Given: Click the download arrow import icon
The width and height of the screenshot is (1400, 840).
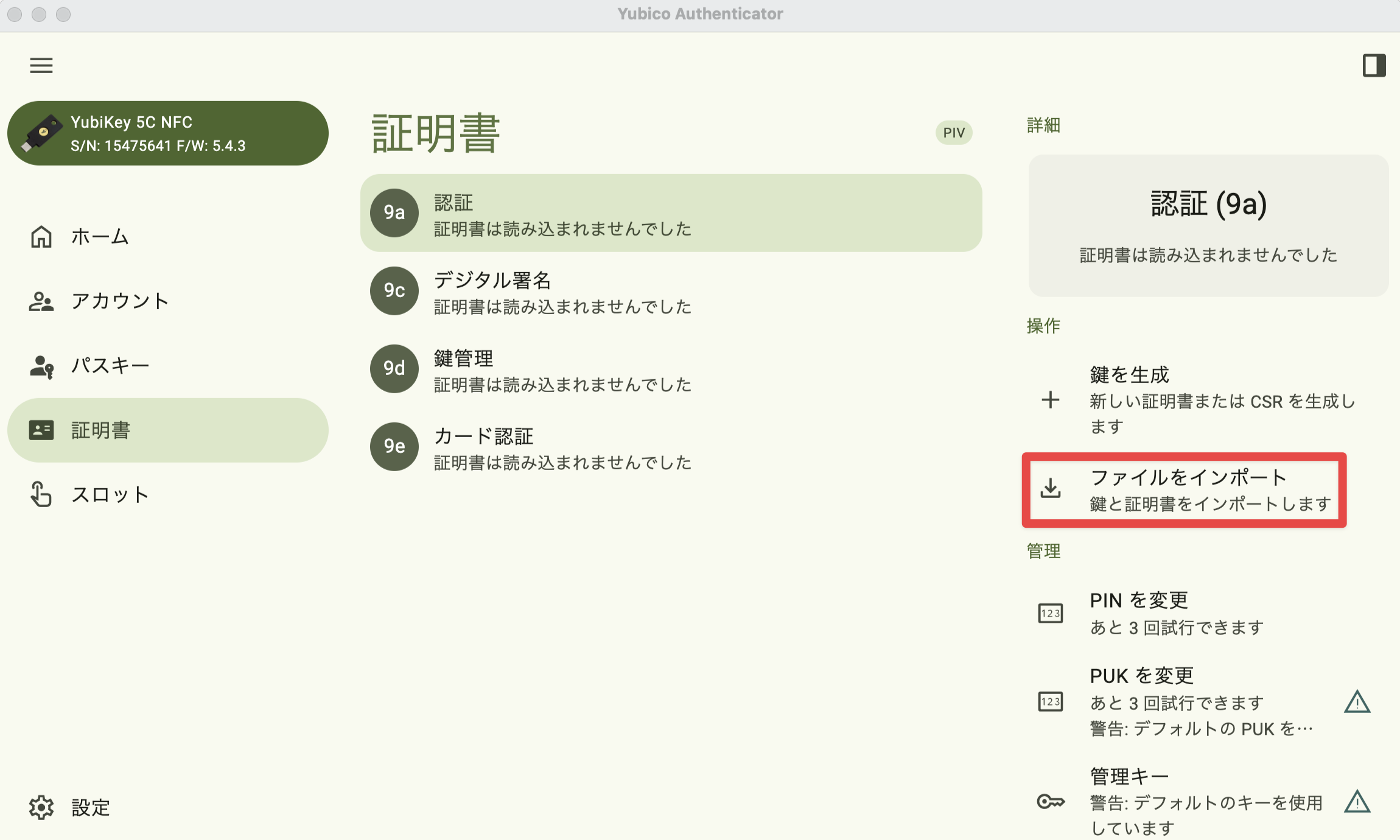Looking at the screenshot, I should [x=1051, y=488].
